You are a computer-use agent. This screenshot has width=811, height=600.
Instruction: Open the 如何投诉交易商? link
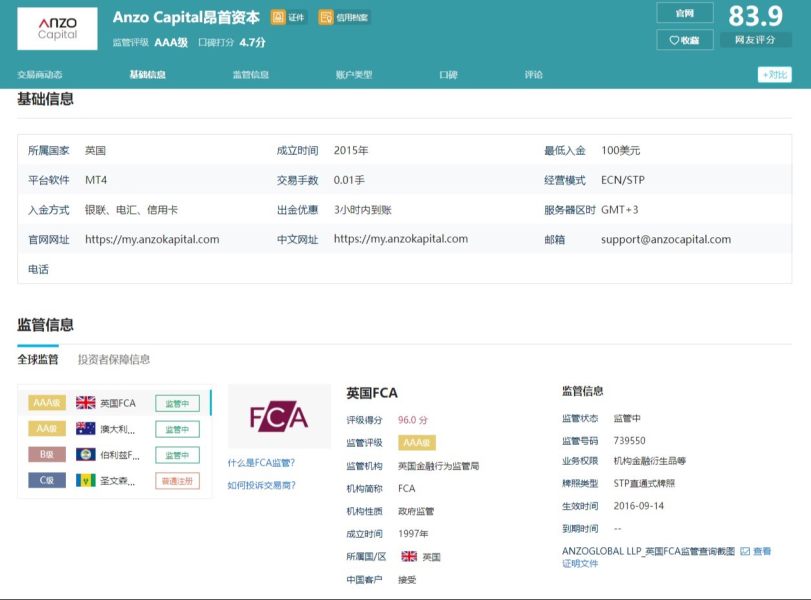point(262,485)
